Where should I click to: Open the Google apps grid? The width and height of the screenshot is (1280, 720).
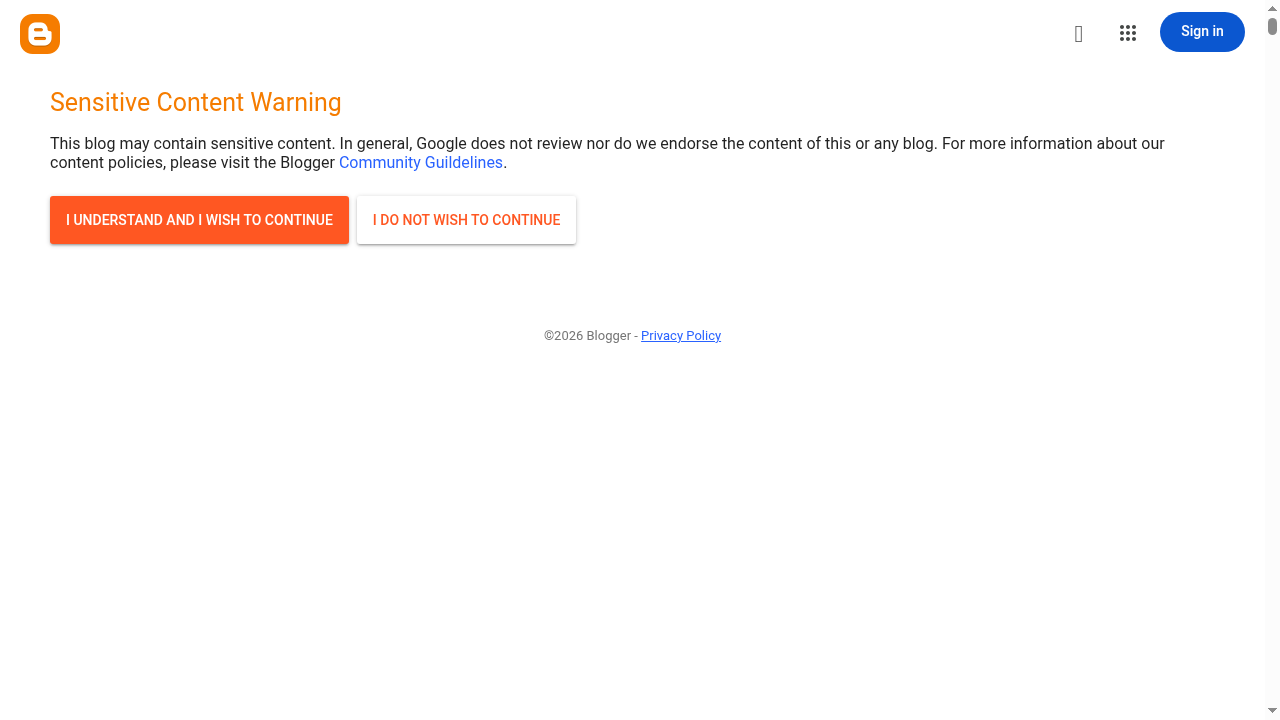[x=1128, y=34]
